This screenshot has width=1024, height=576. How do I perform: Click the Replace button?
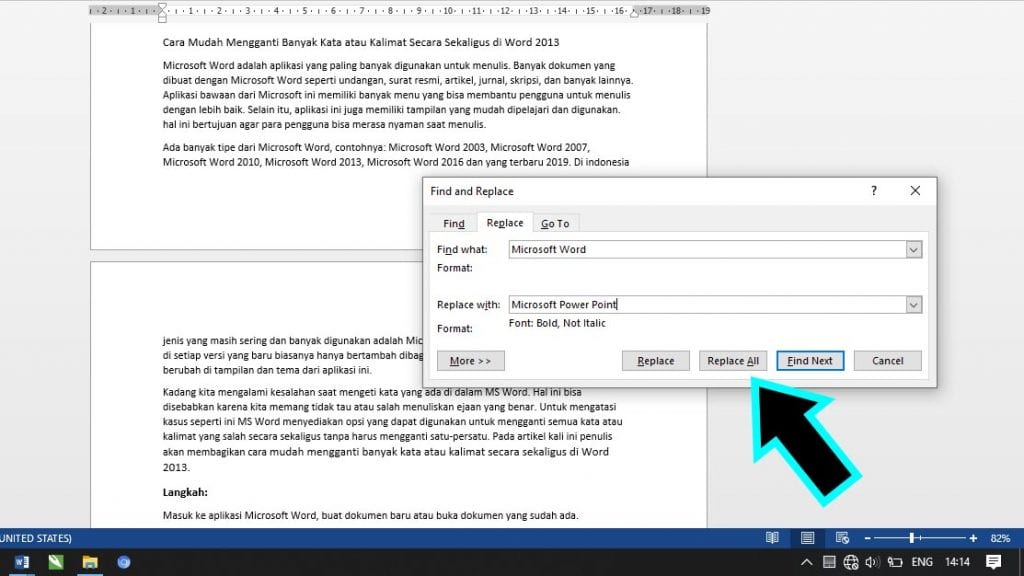[655, 360]
